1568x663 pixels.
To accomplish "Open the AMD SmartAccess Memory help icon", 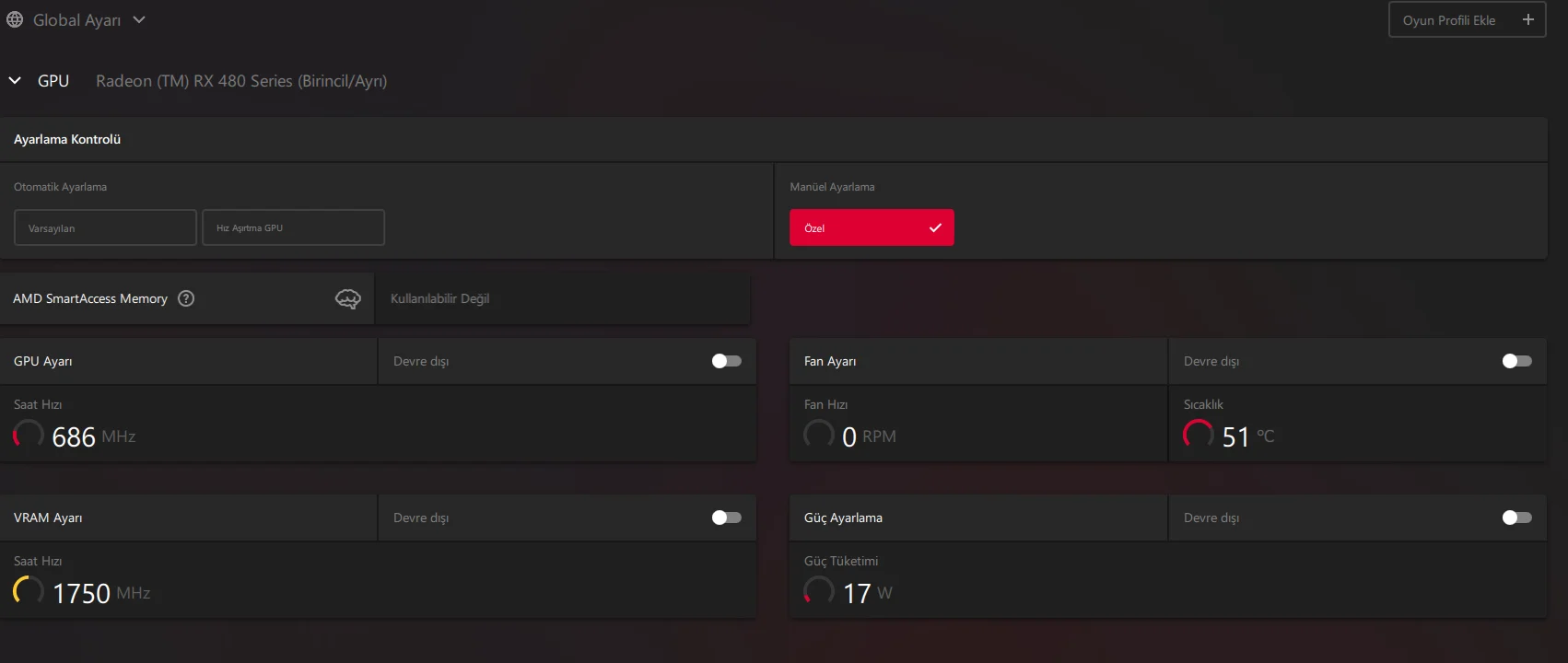I will tap(186, 298).
